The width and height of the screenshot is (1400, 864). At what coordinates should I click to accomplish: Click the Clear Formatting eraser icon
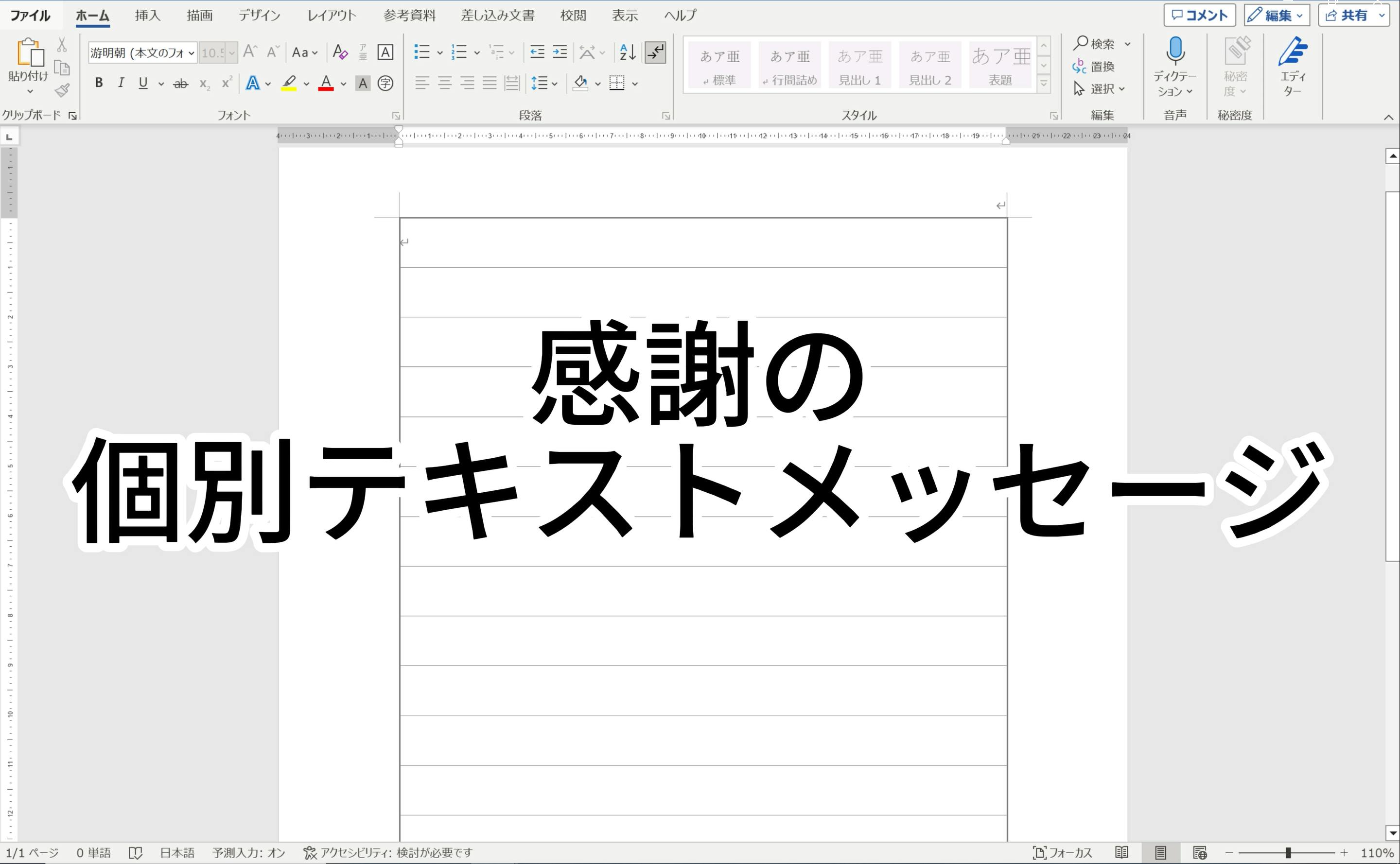pyautogui.click(x=340, y=52)
